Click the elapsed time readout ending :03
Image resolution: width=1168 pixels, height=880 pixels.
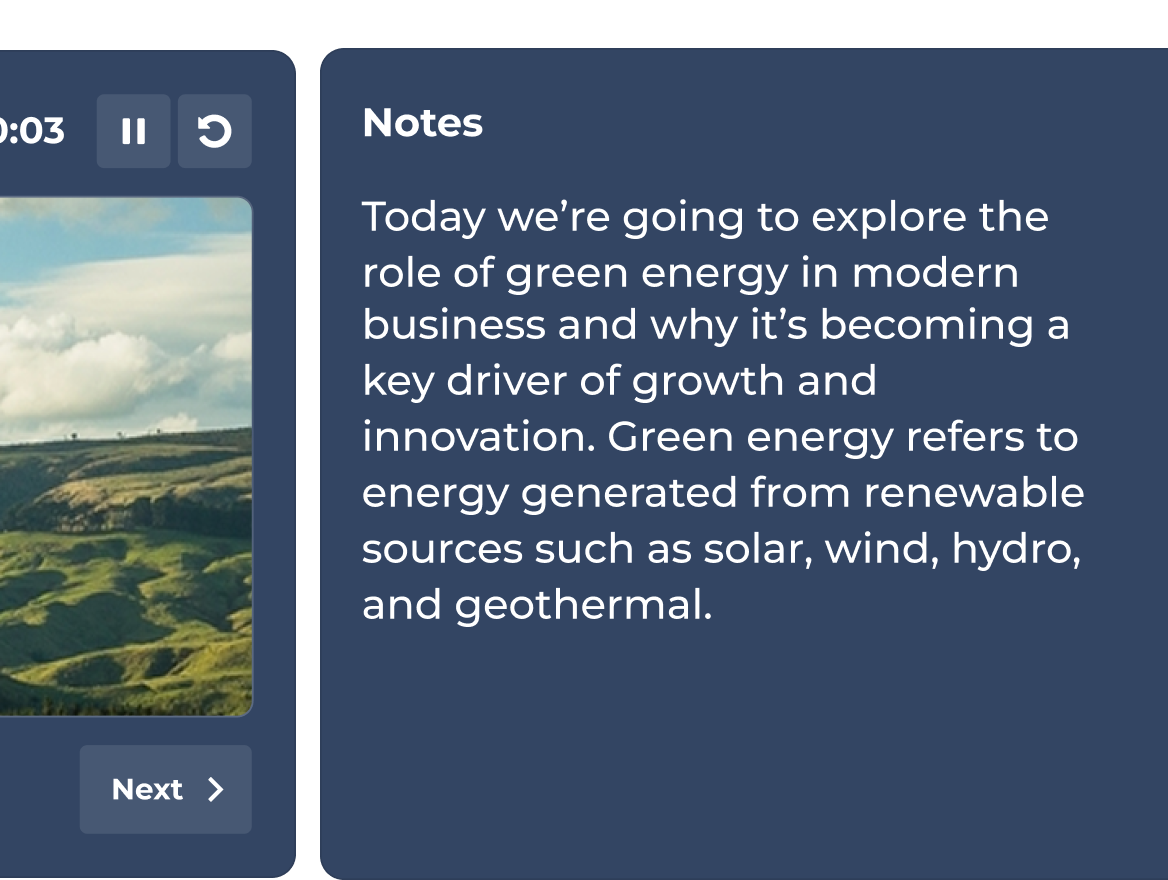point(32,131)
